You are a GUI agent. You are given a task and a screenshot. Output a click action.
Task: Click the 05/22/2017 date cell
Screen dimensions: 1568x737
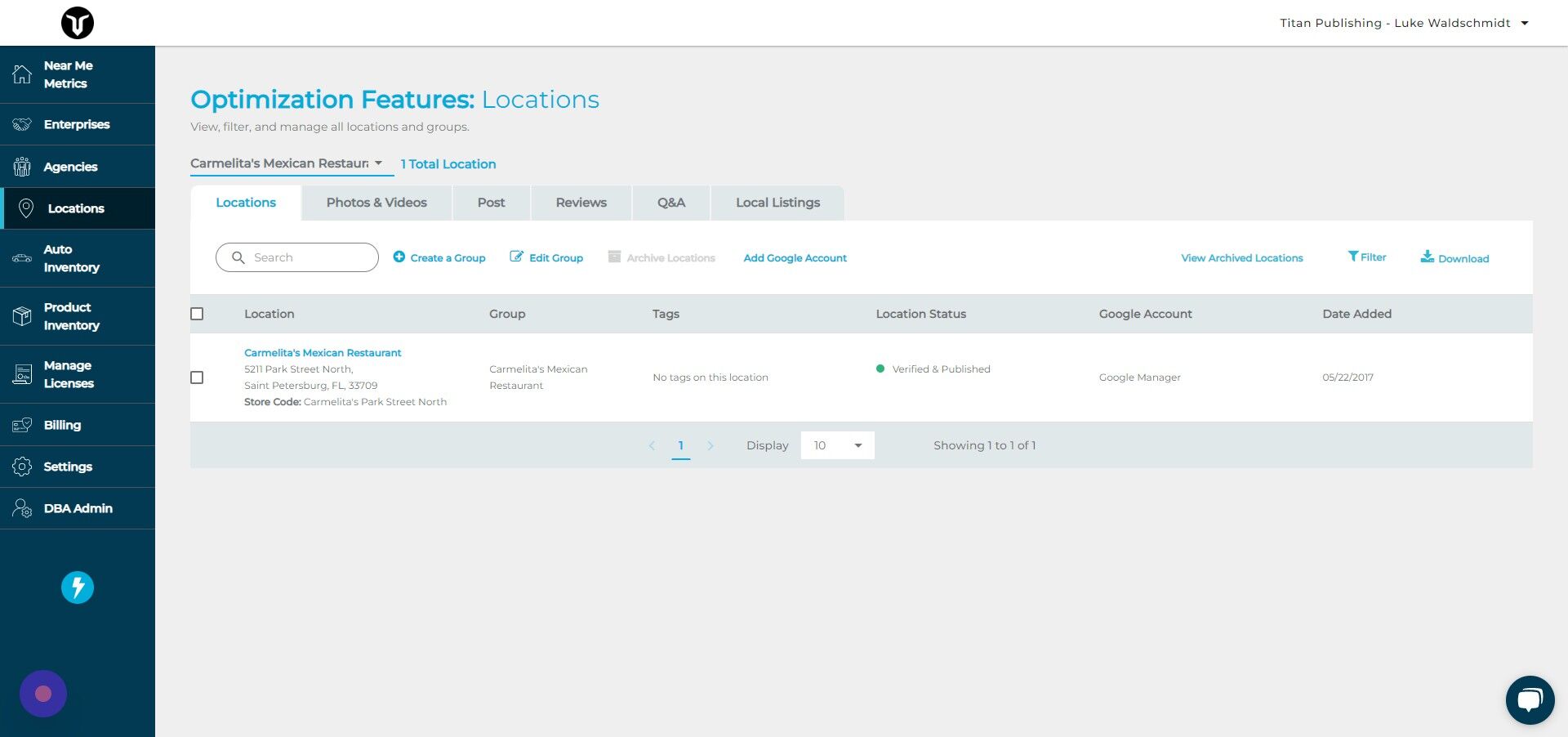click(x=1347, y=377)
